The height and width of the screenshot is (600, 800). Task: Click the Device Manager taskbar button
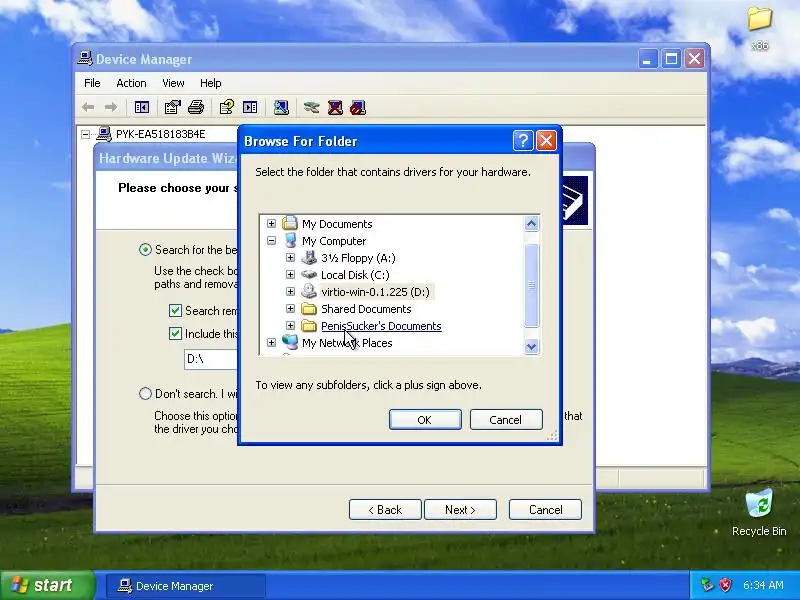(x=186, y=586)
